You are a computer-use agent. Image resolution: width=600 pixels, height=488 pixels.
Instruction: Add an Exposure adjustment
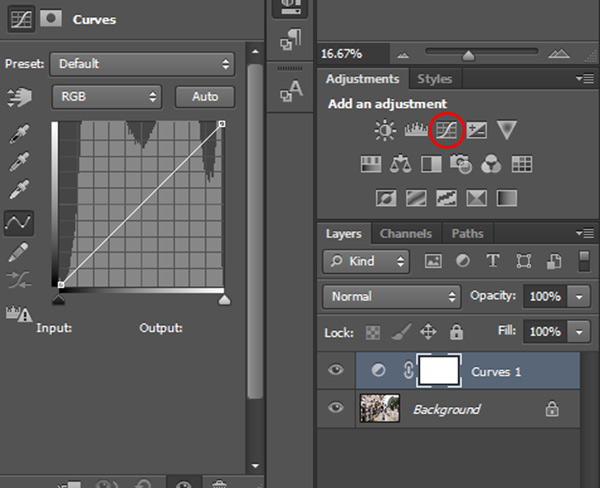(476, 130)
